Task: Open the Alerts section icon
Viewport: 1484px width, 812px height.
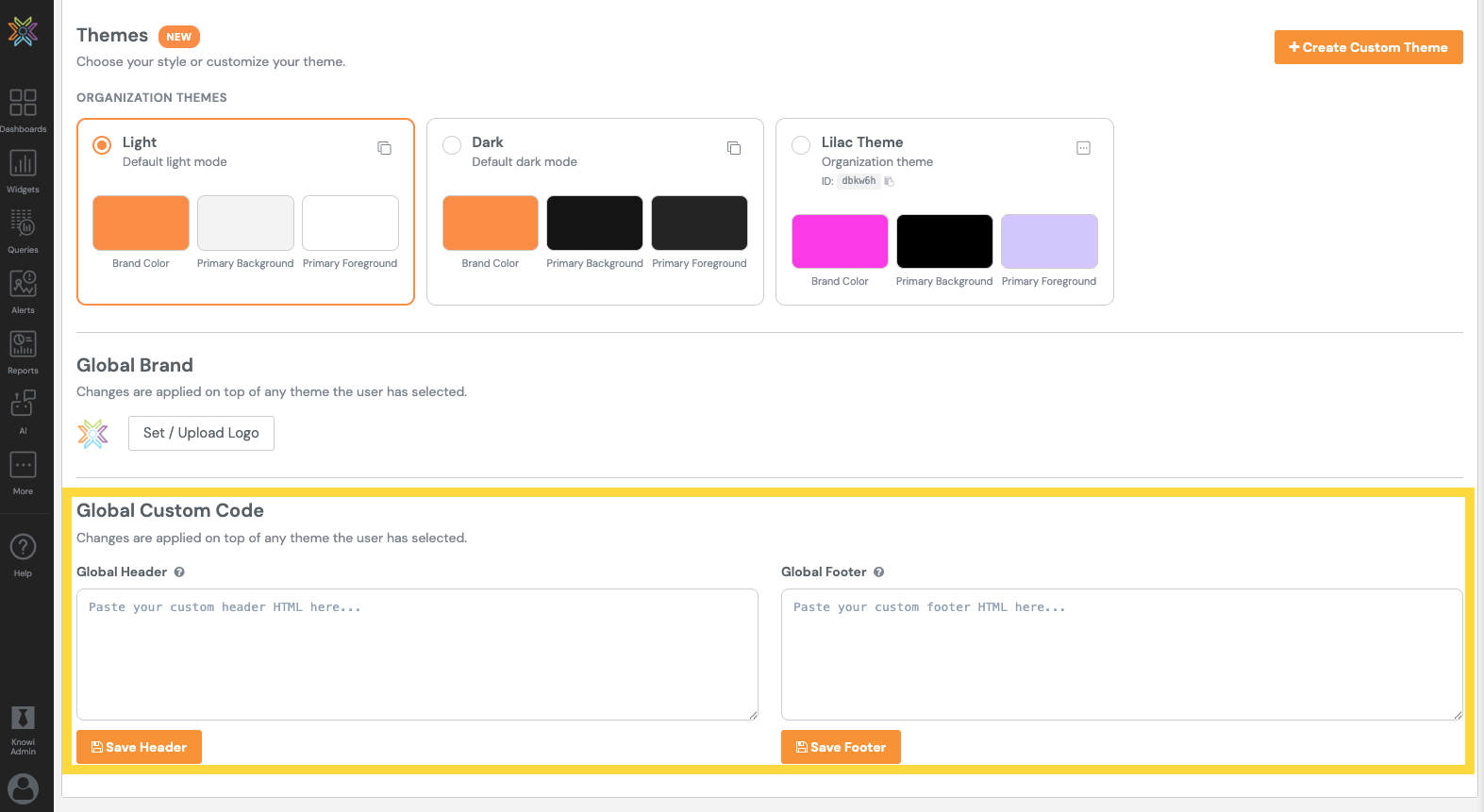Action: coord(23,284)
